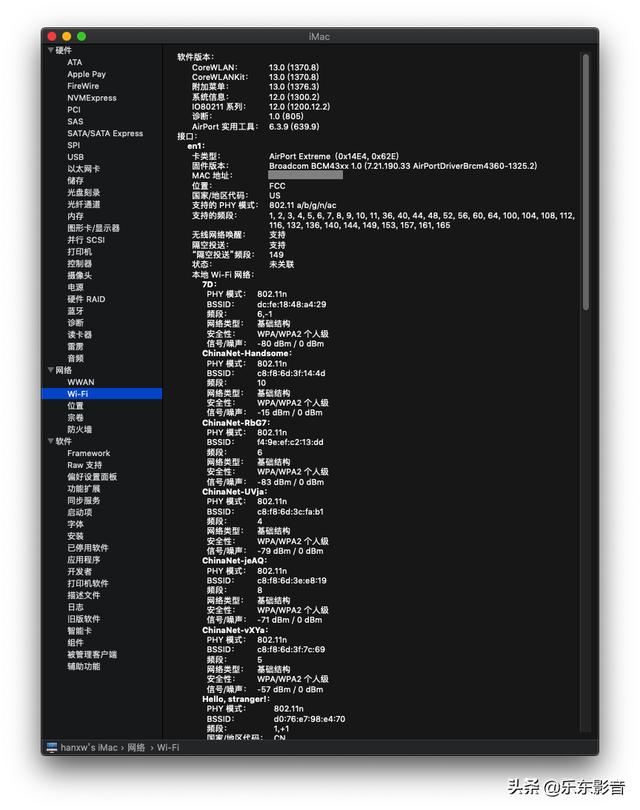Select 辅助功能 in the sidebar
The height and width of the screenshot is (810, 640).
[84, 667]
